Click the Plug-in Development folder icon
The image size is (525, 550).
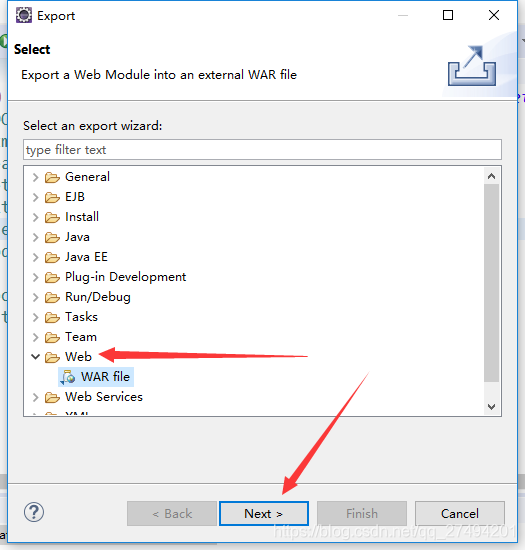[x=52, y=277]
